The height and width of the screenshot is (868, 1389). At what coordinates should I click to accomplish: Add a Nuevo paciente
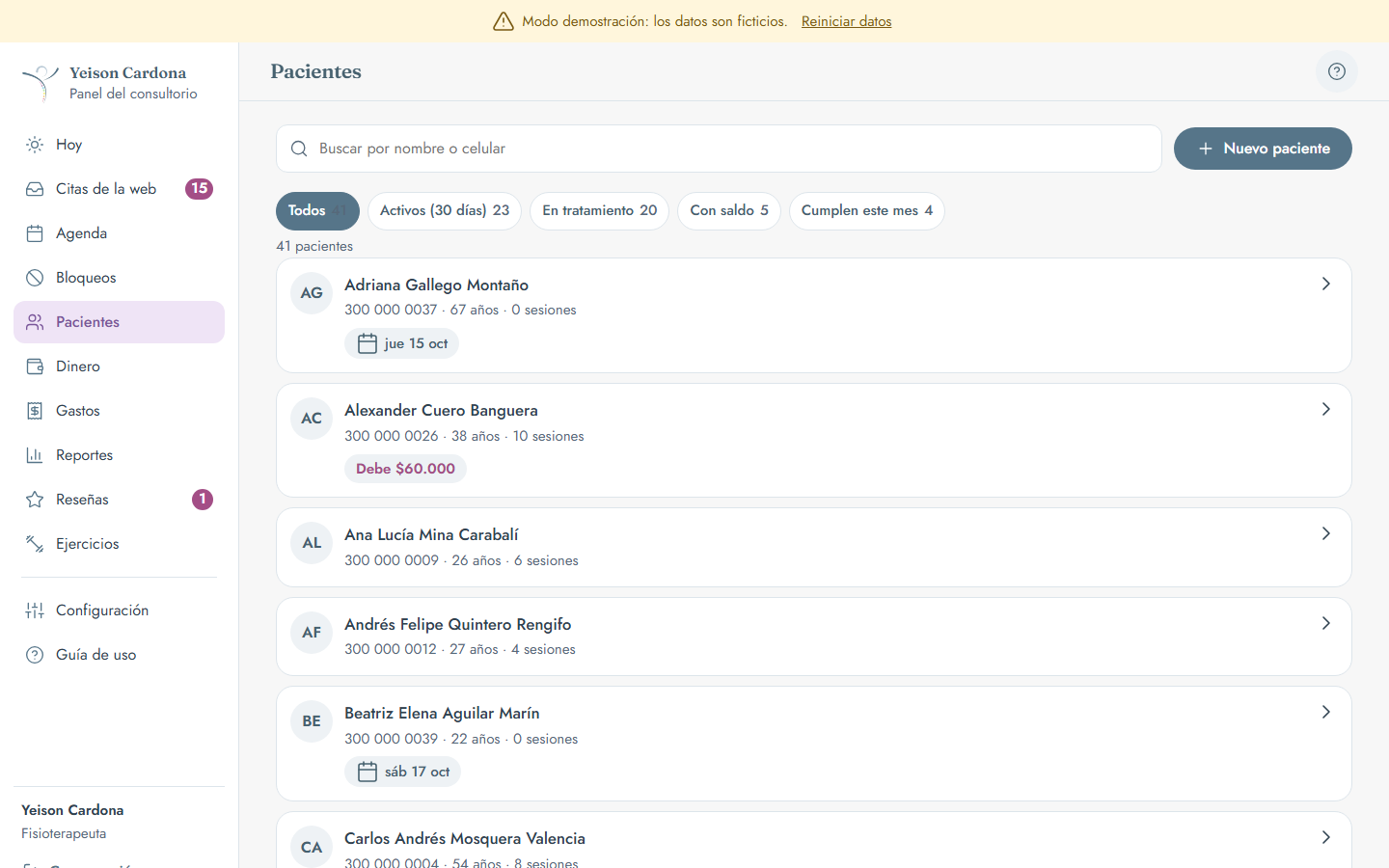1263,149
